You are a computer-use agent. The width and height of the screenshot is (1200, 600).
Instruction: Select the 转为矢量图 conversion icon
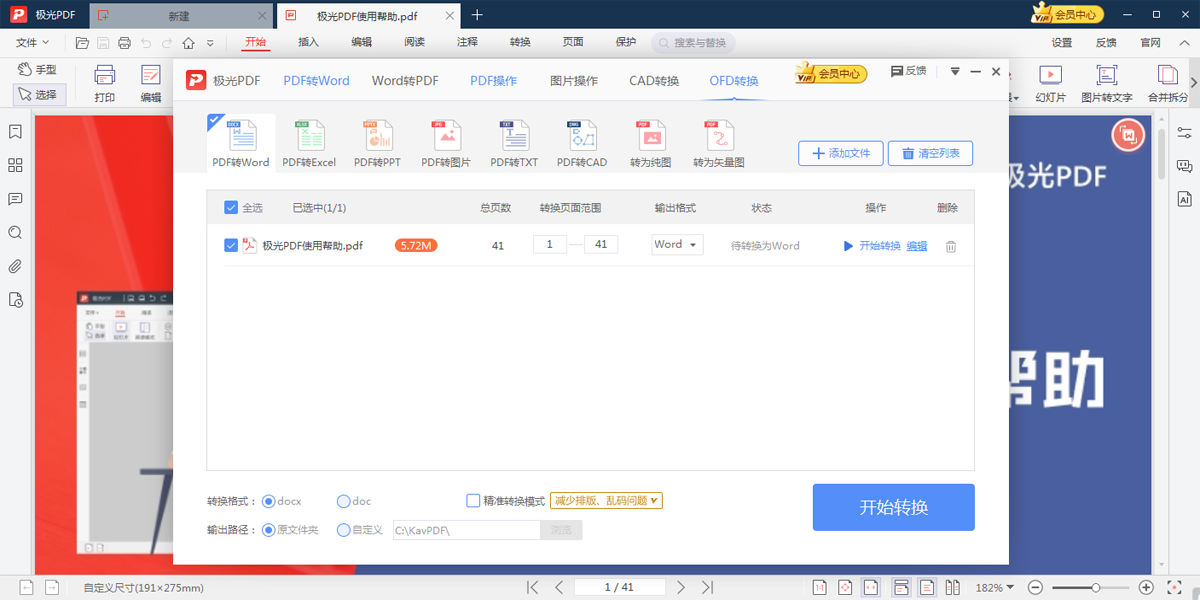pyautogui.click(x=719, y=143)
